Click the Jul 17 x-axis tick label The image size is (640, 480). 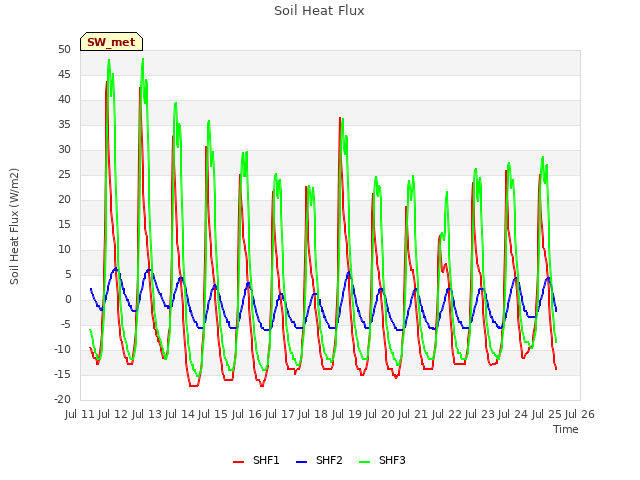(280, 414)
